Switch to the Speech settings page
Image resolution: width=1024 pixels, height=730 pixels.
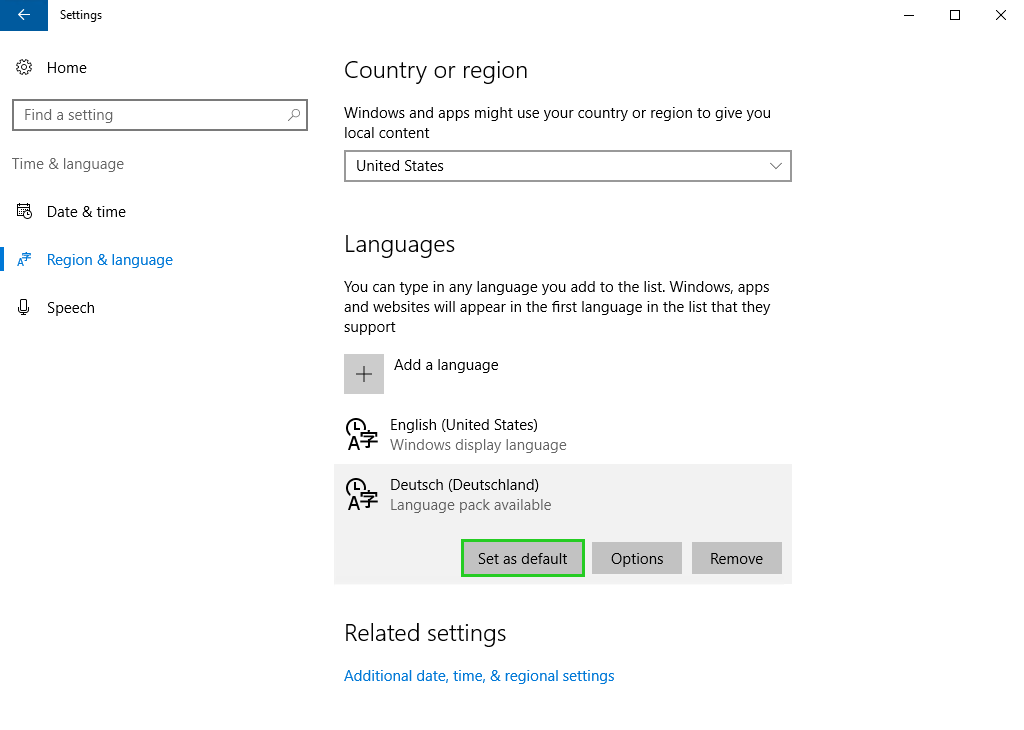tap(71, 307)
